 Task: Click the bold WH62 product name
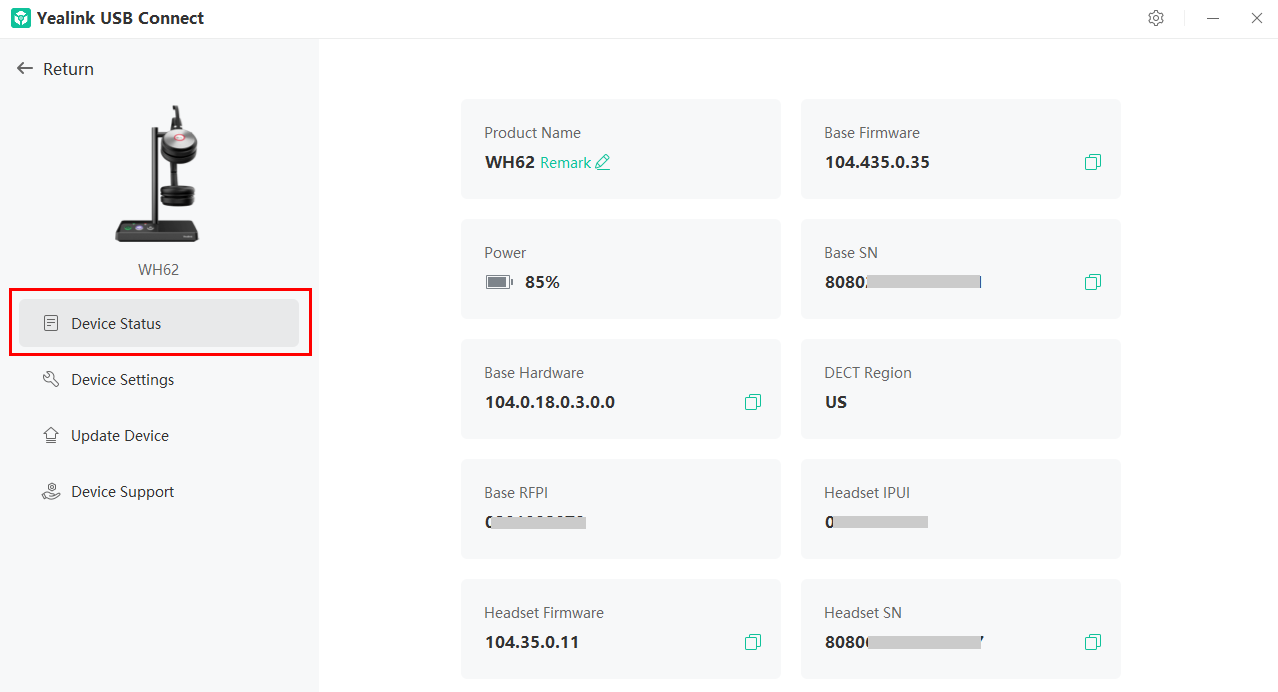[x=510, y=162]
